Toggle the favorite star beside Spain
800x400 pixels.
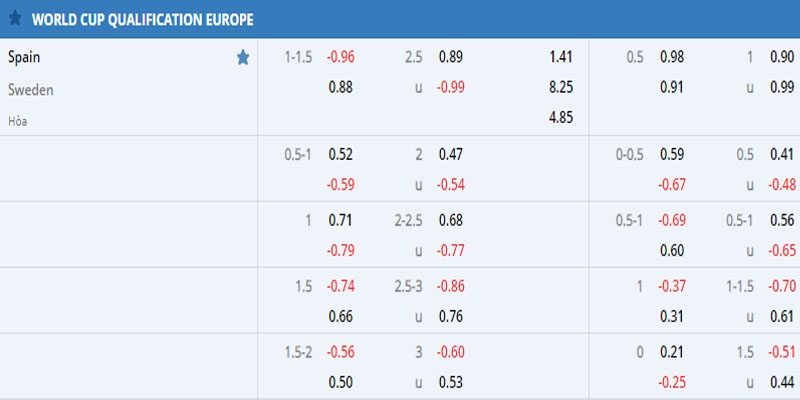click(242, 58)
